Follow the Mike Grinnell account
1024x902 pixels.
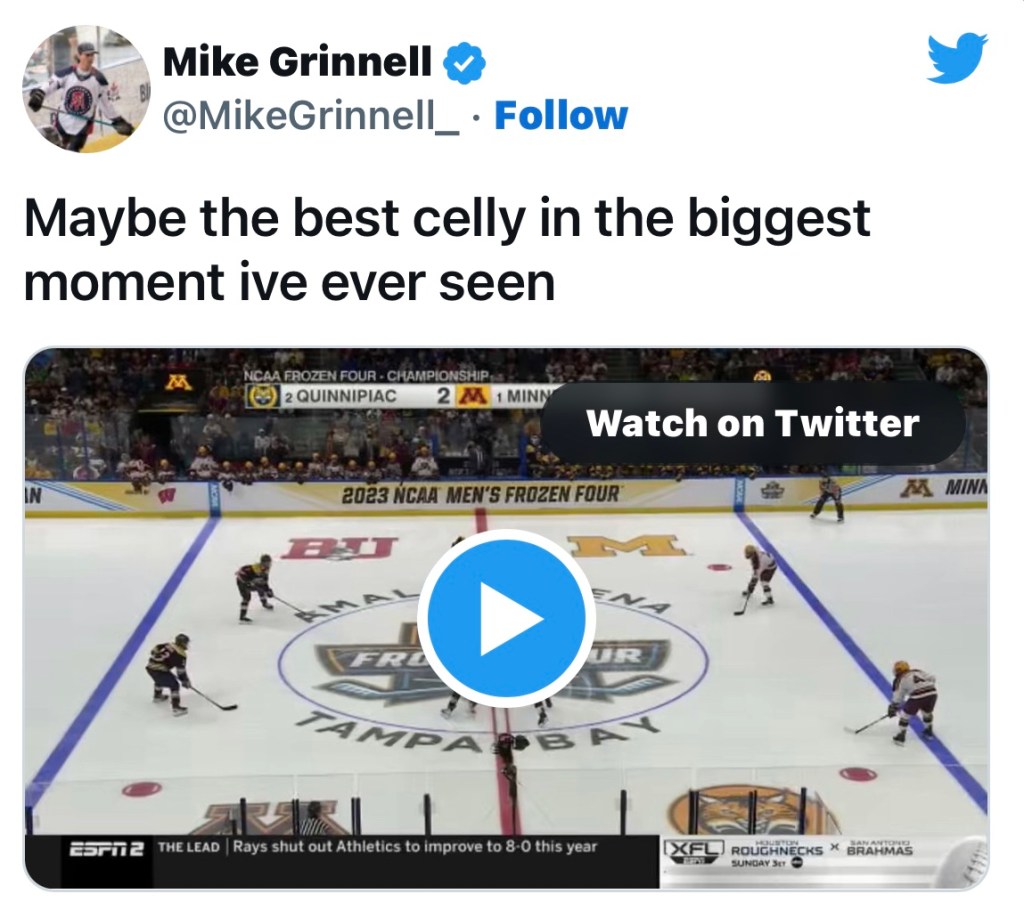pyautogui.click(x=561, y=116)
